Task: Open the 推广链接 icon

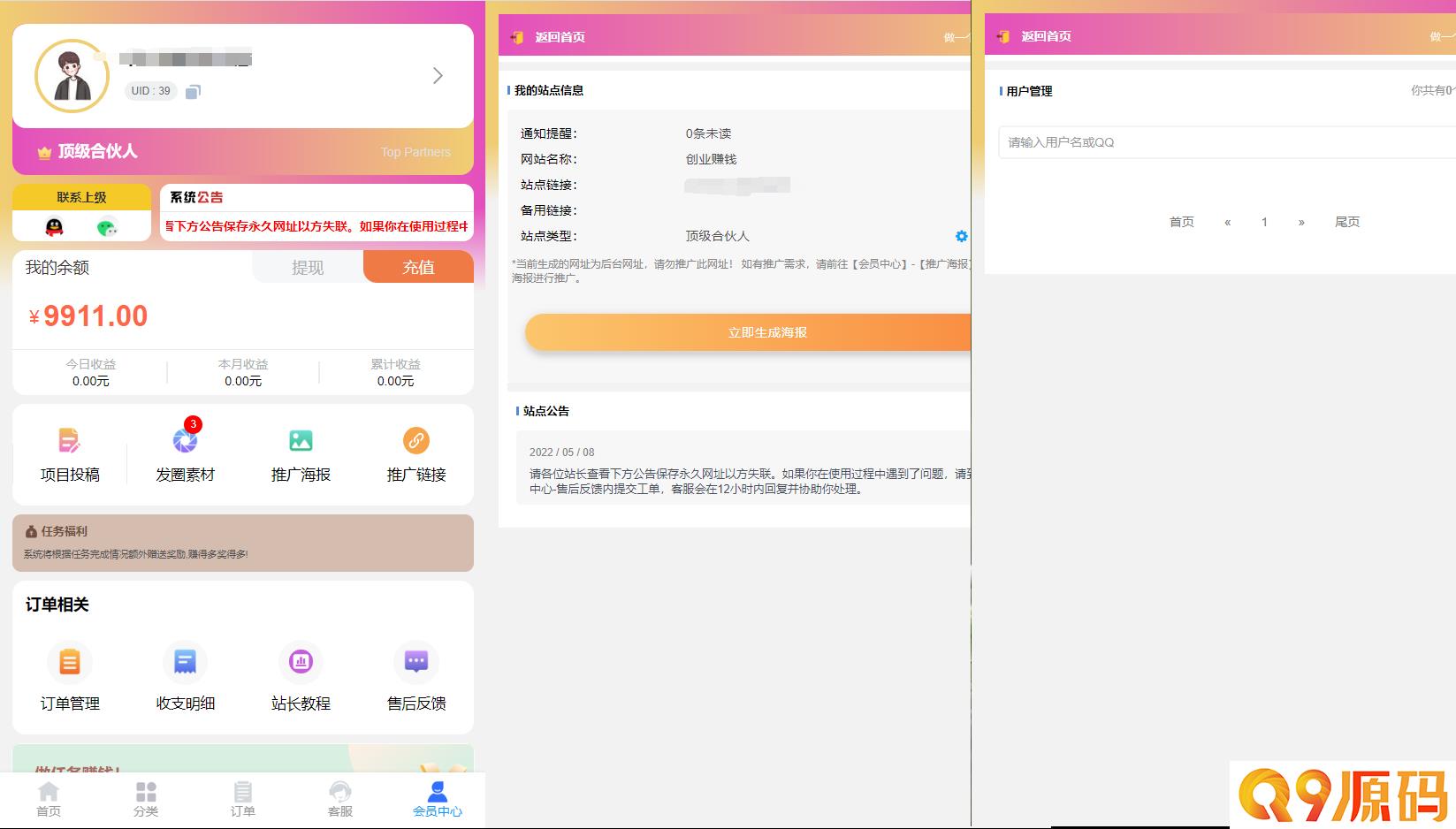Action: (416, 440)
